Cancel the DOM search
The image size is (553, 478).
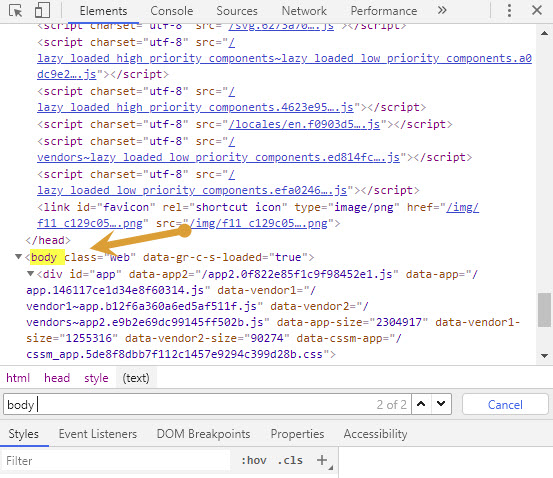tap(505, 405)
